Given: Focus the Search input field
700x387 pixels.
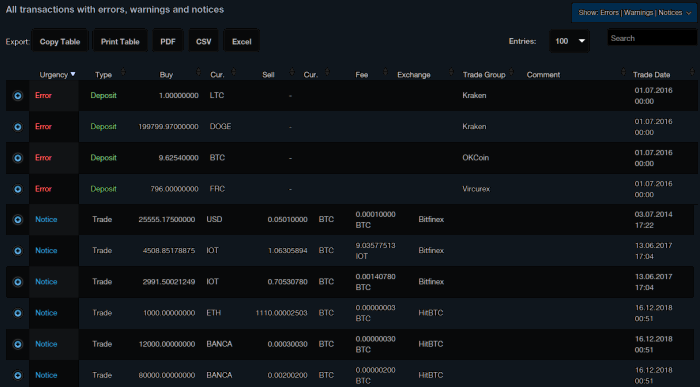Looking at the screenshot, I should tap(652, 38).
